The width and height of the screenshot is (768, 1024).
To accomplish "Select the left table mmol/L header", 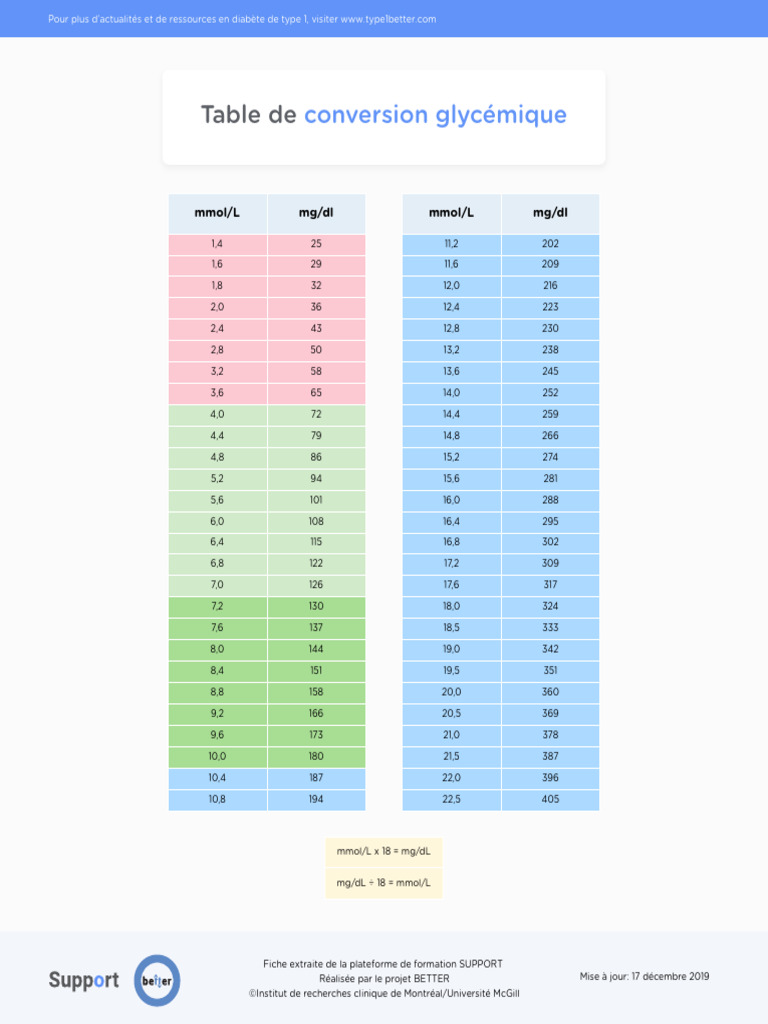I will pos(217,213).
